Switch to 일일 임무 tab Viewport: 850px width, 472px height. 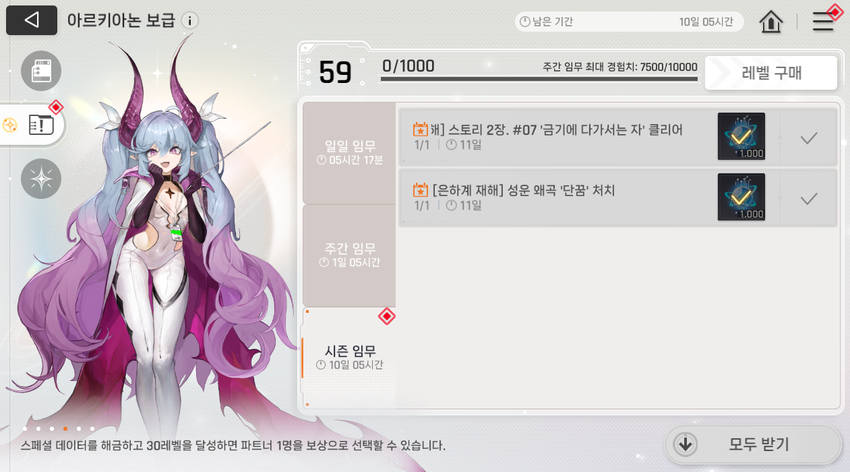click(350, 153)
